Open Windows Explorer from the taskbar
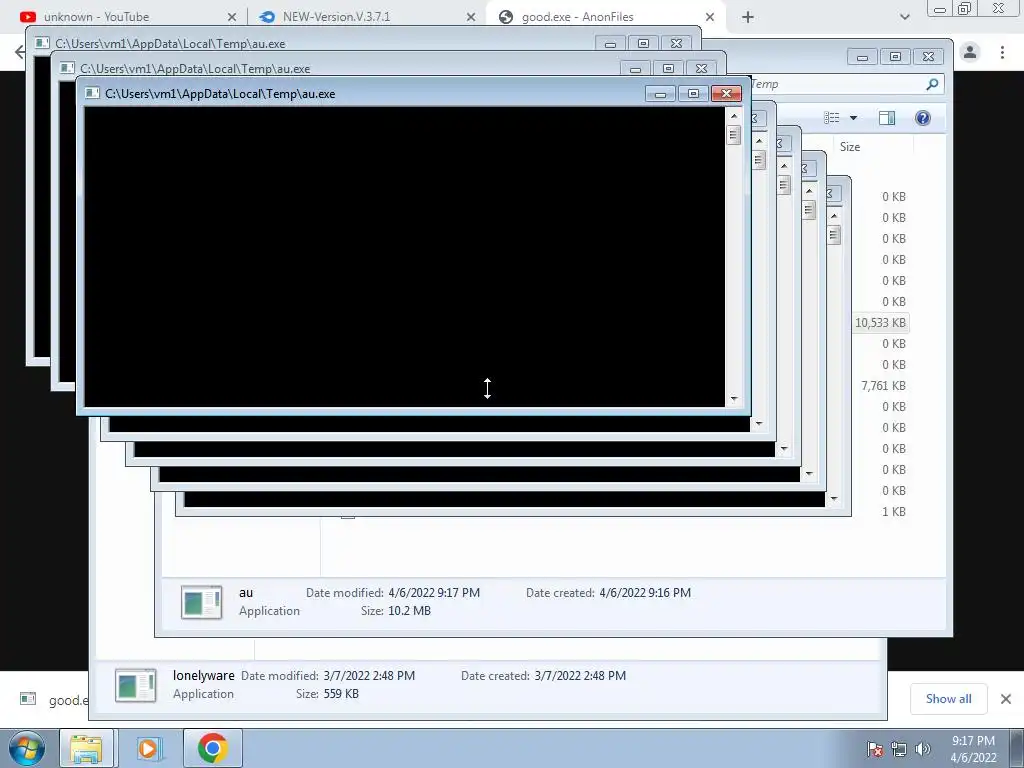 [86, 748]
